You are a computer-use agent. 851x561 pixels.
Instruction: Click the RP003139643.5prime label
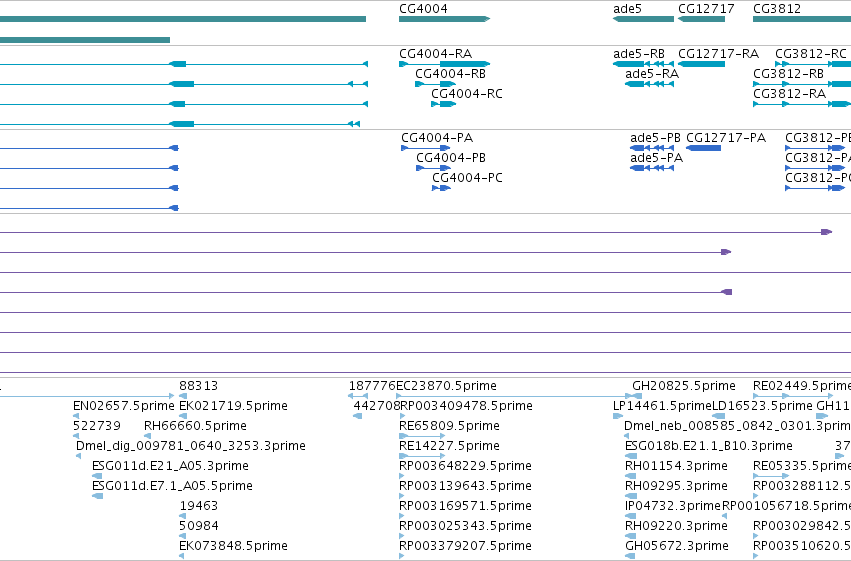click(x=465, y=486)
